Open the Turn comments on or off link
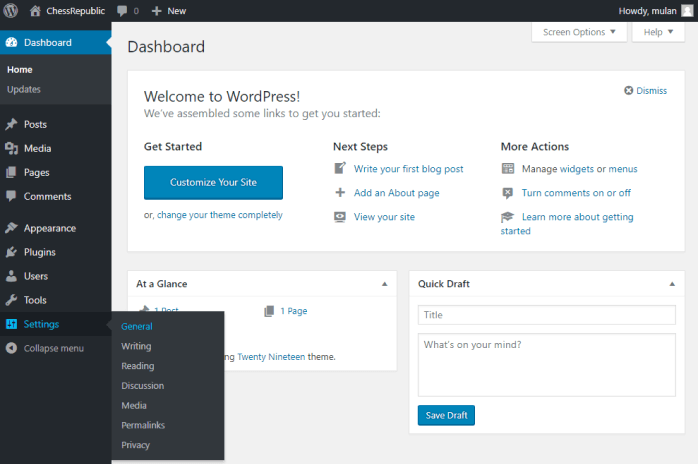698x464 pixels. [576, 193]
